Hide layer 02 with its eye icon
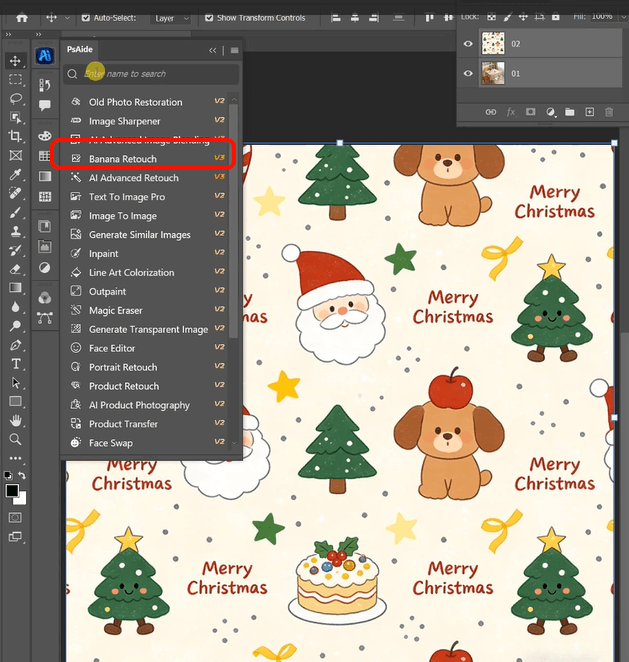Viewport: 629px width, 662px height. pyautogui.click(x=468, y=43)
